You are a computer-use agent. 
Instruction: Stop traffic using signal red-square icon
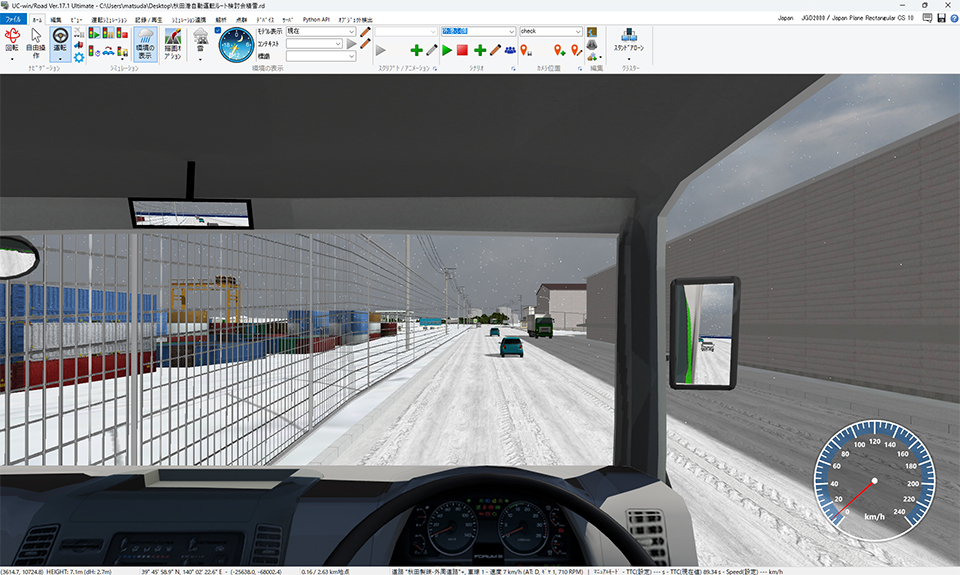pos(122,33)
